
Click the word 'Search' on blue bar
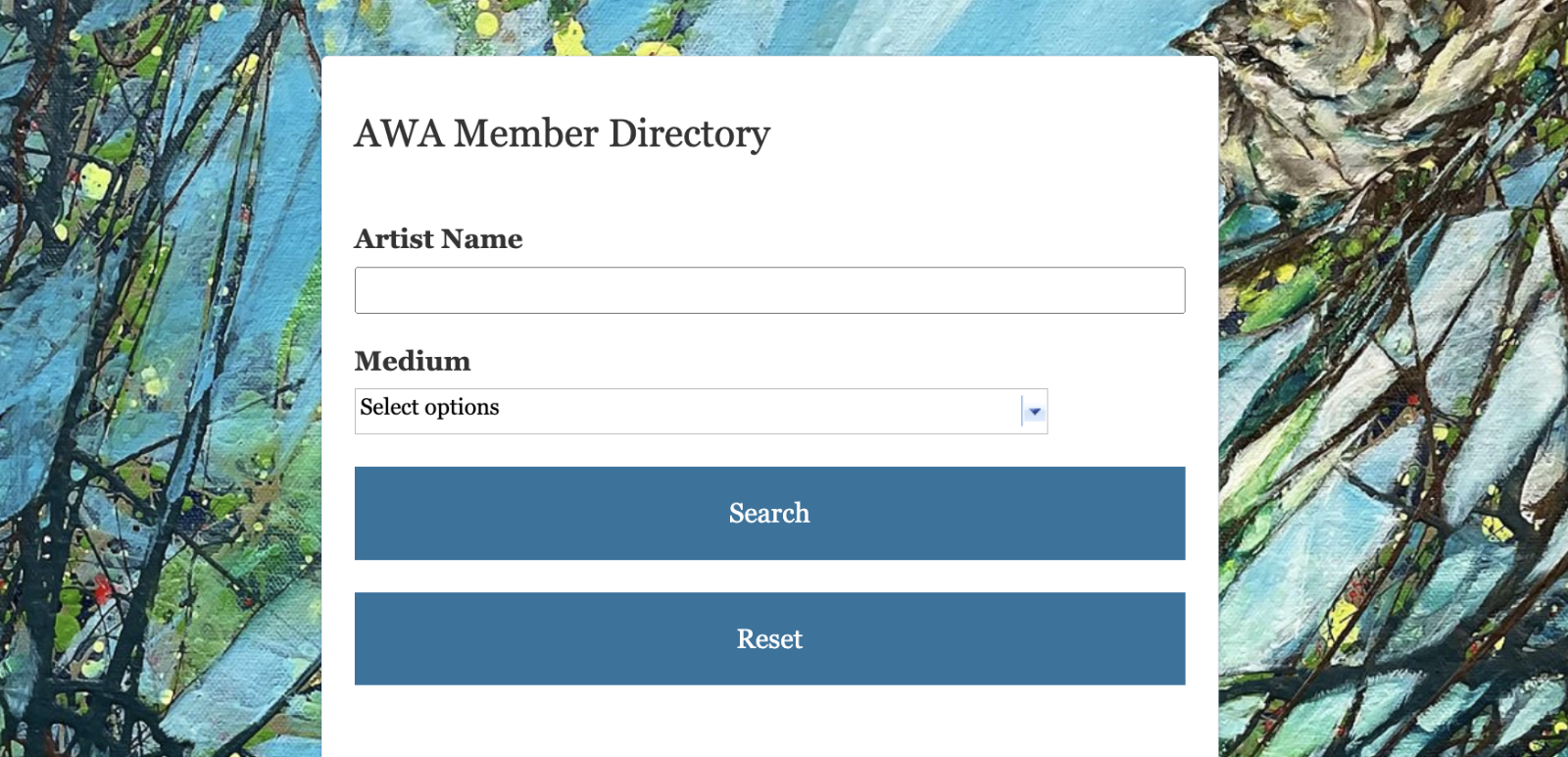[769, 513]
